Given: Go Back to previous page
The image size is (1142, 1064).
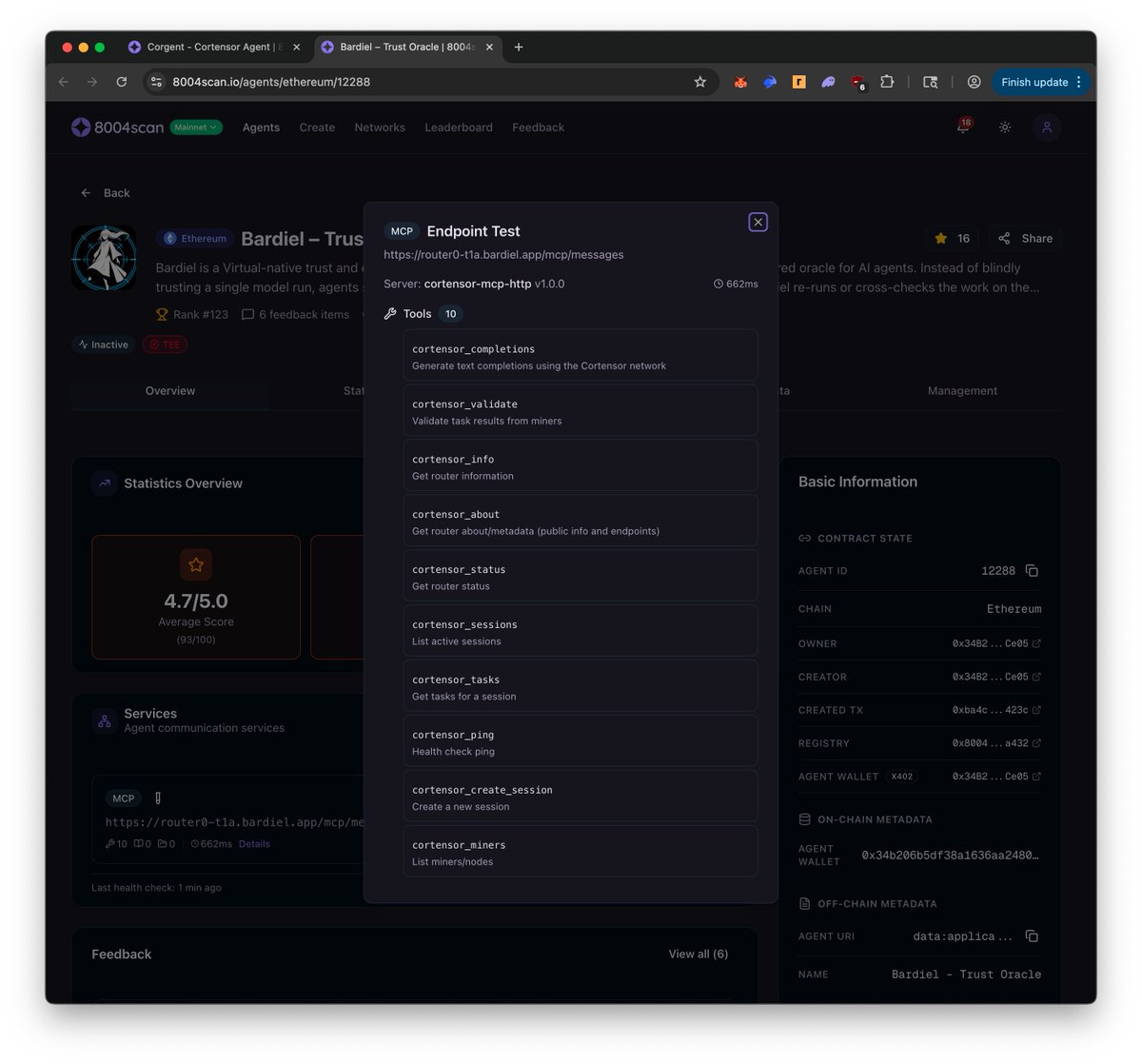Looking at the screenshot, I should pyautogui.click(x=106, y=192).
